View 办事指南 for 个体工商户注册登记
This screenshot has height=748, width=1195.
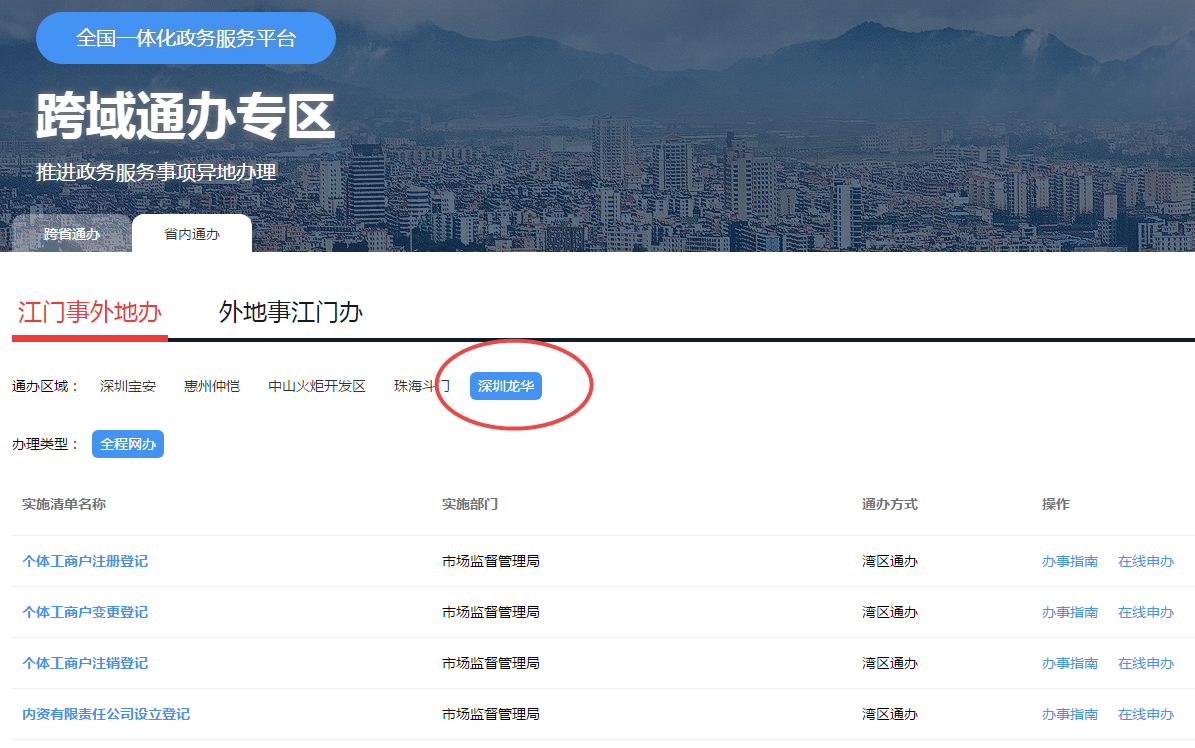pyautogui.click(x=1070, y=561)
